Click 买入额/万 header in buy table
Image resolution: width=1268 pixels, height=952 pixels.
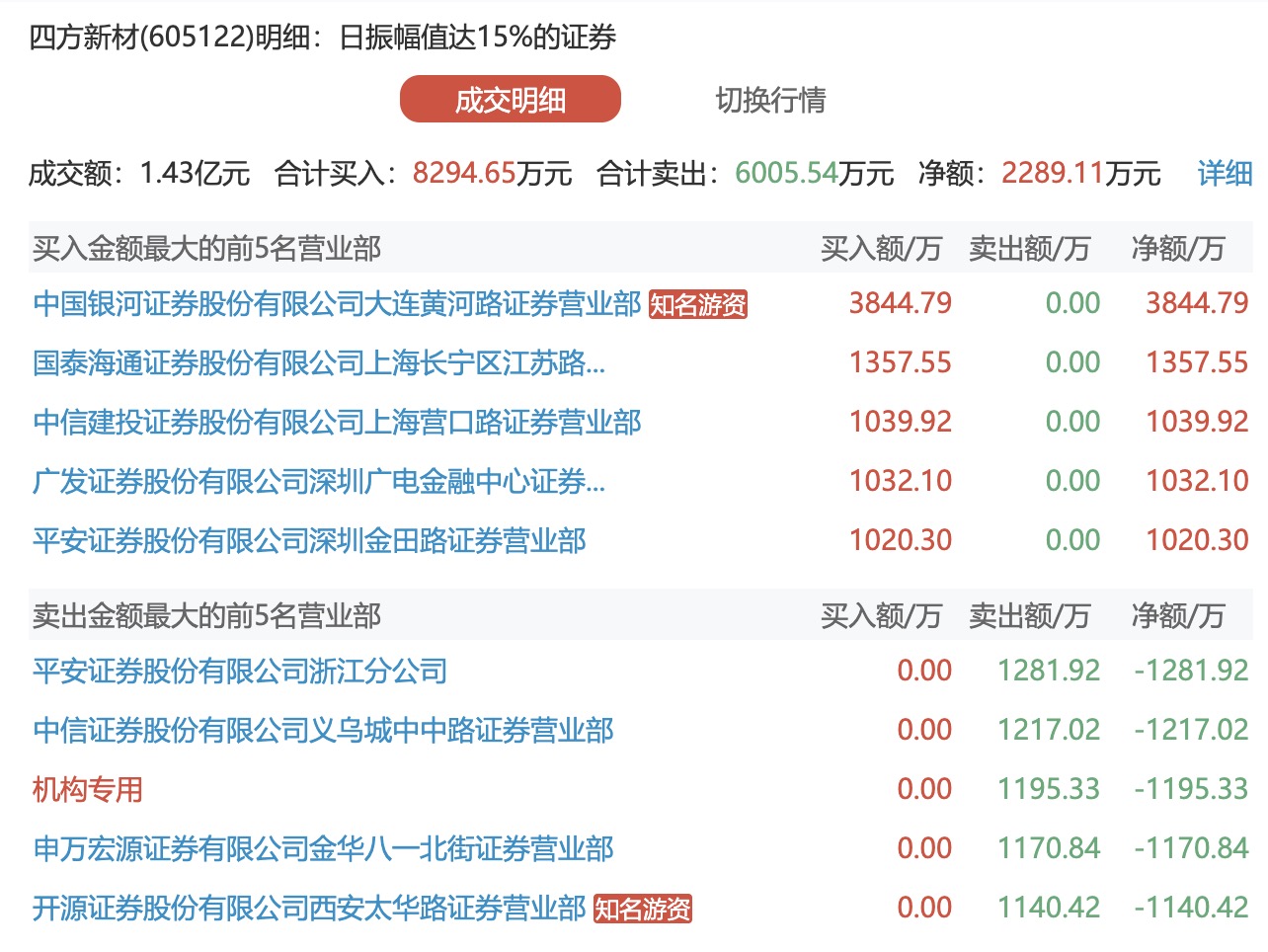click(x=881, y=249)
